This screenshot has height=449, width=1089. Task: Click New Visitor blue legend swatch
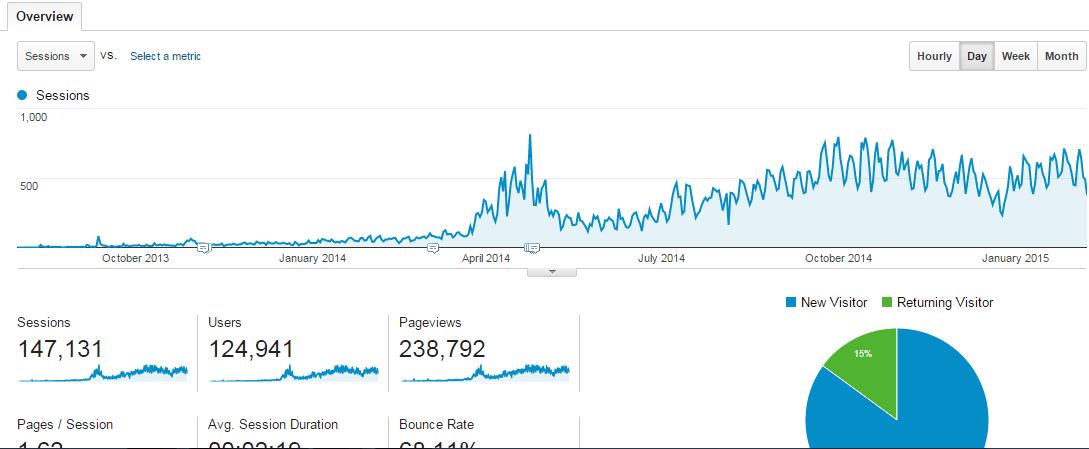[x=791, y=302]
